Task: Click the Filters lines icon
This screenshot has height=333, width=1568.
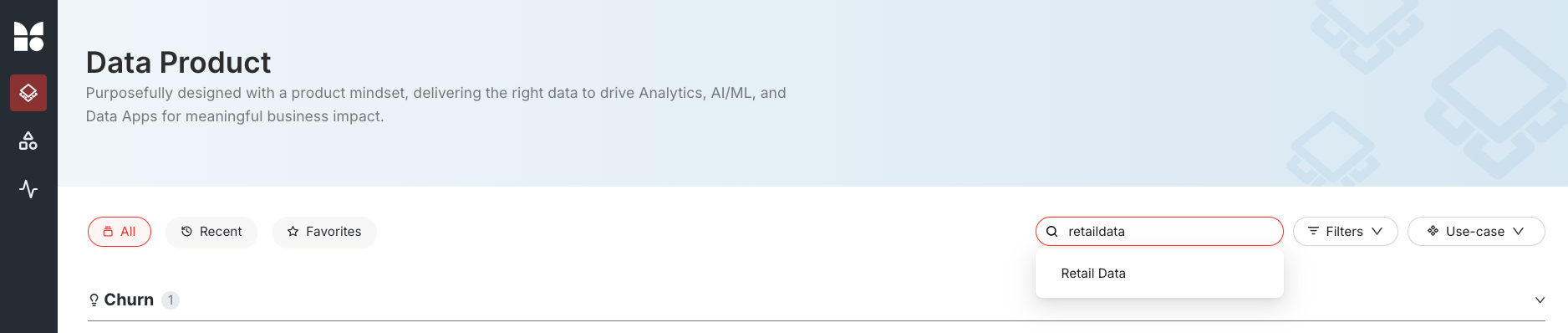Action: pyautogui.click(x=1313, y=232)
